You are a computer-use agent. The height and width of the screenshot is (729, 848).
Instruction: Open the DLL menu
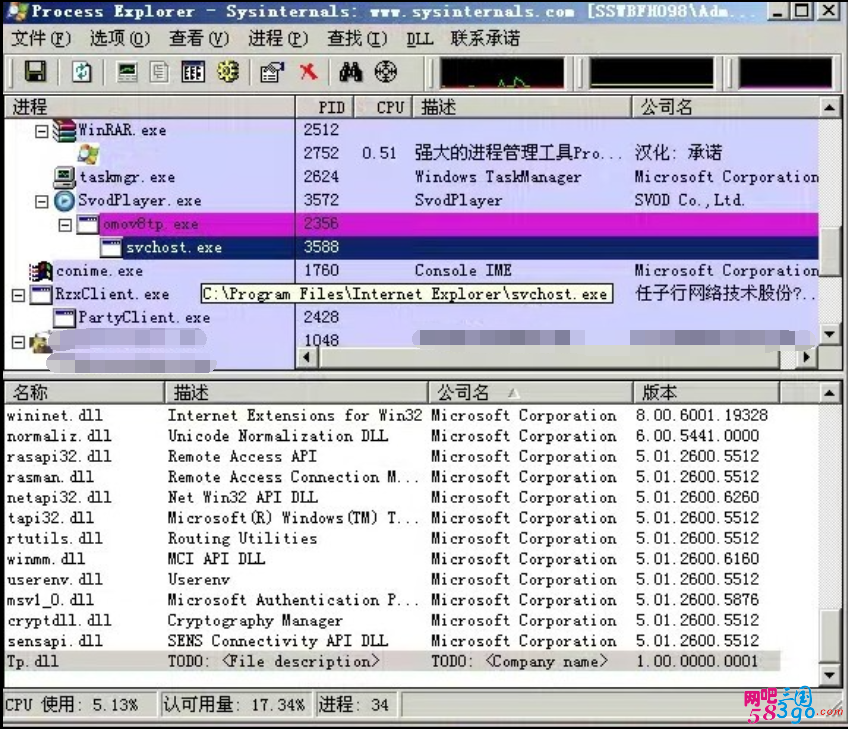[x=420, y=39]
